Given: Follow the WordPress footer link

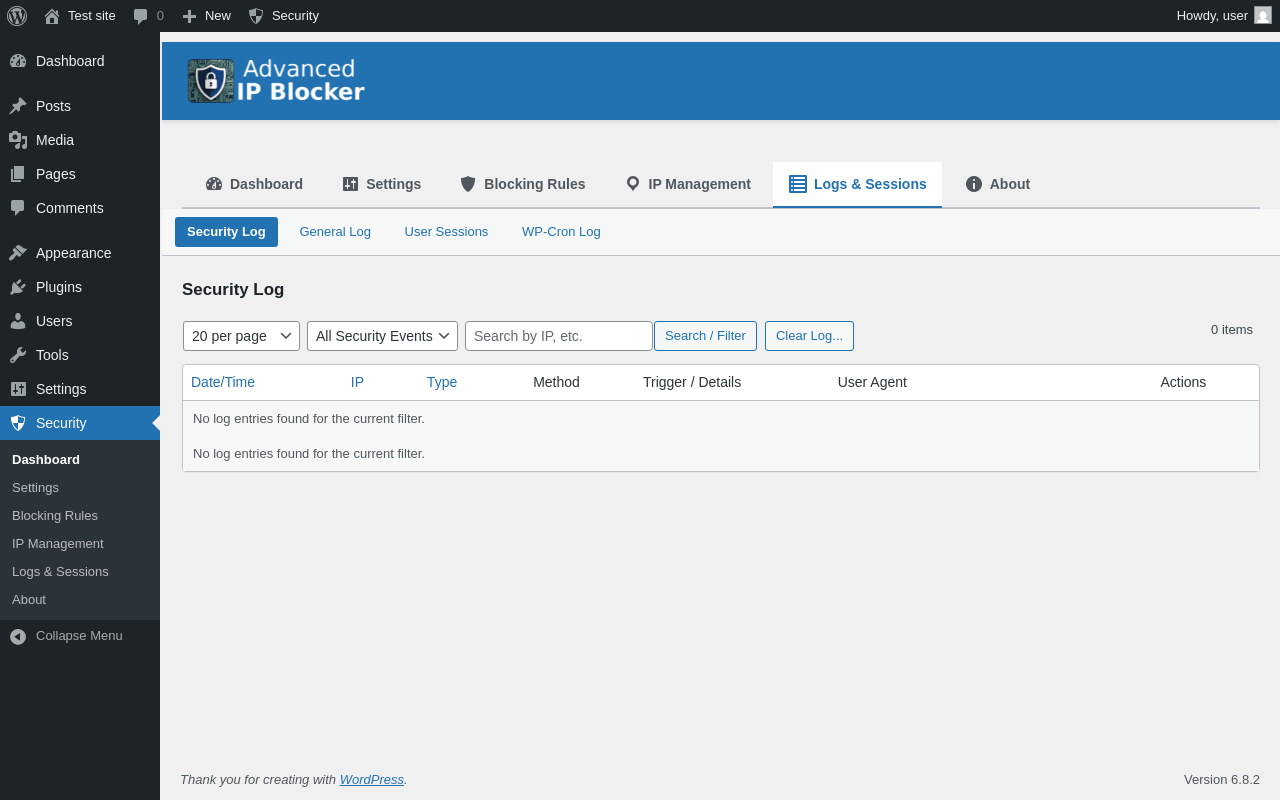Looking at the screenshot, I should pyautogui.click(x=372, y=780).
